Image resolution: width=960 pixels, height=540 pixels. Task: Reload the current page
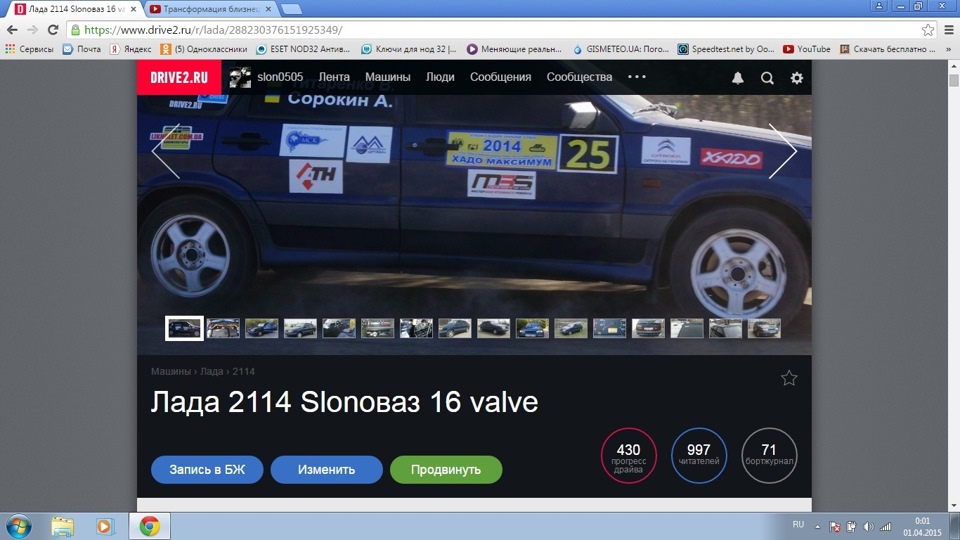tap(53, 29)
